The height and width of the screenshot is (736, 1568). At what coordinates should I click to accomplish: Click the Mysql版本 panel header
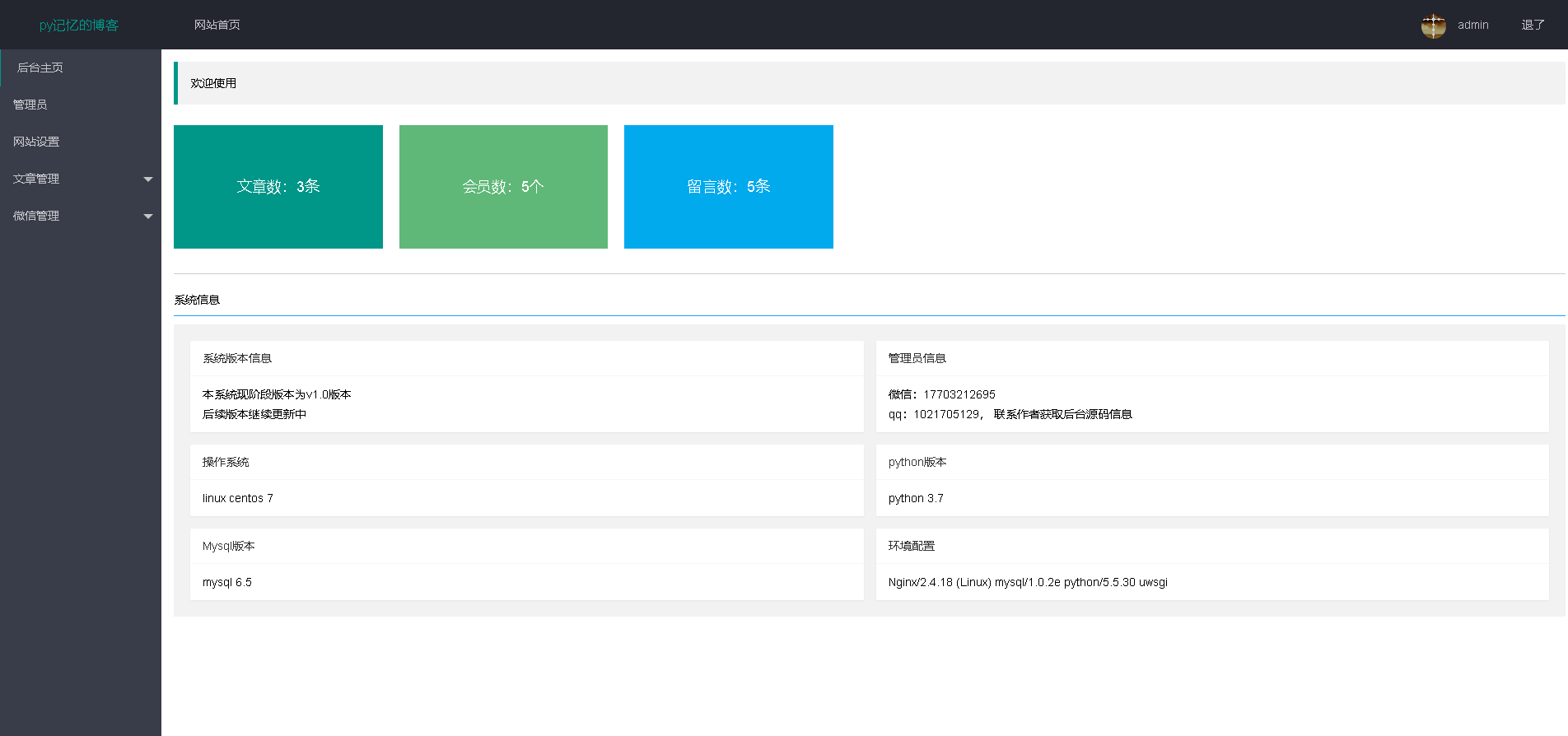tap(527, 546)
